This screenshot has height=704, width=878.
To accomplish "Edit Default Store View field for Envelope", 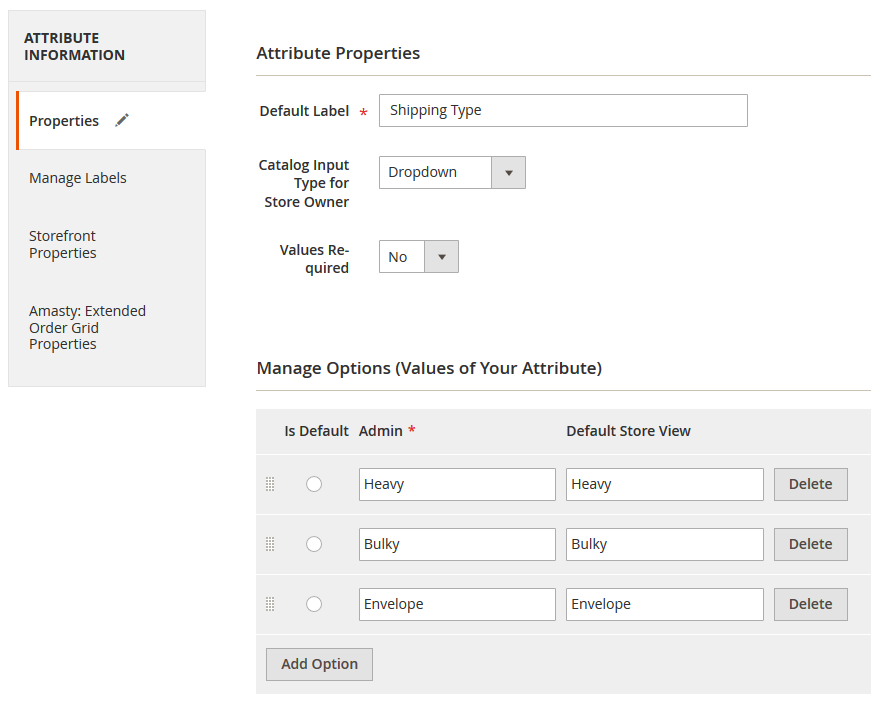I will tap(664, 604).
